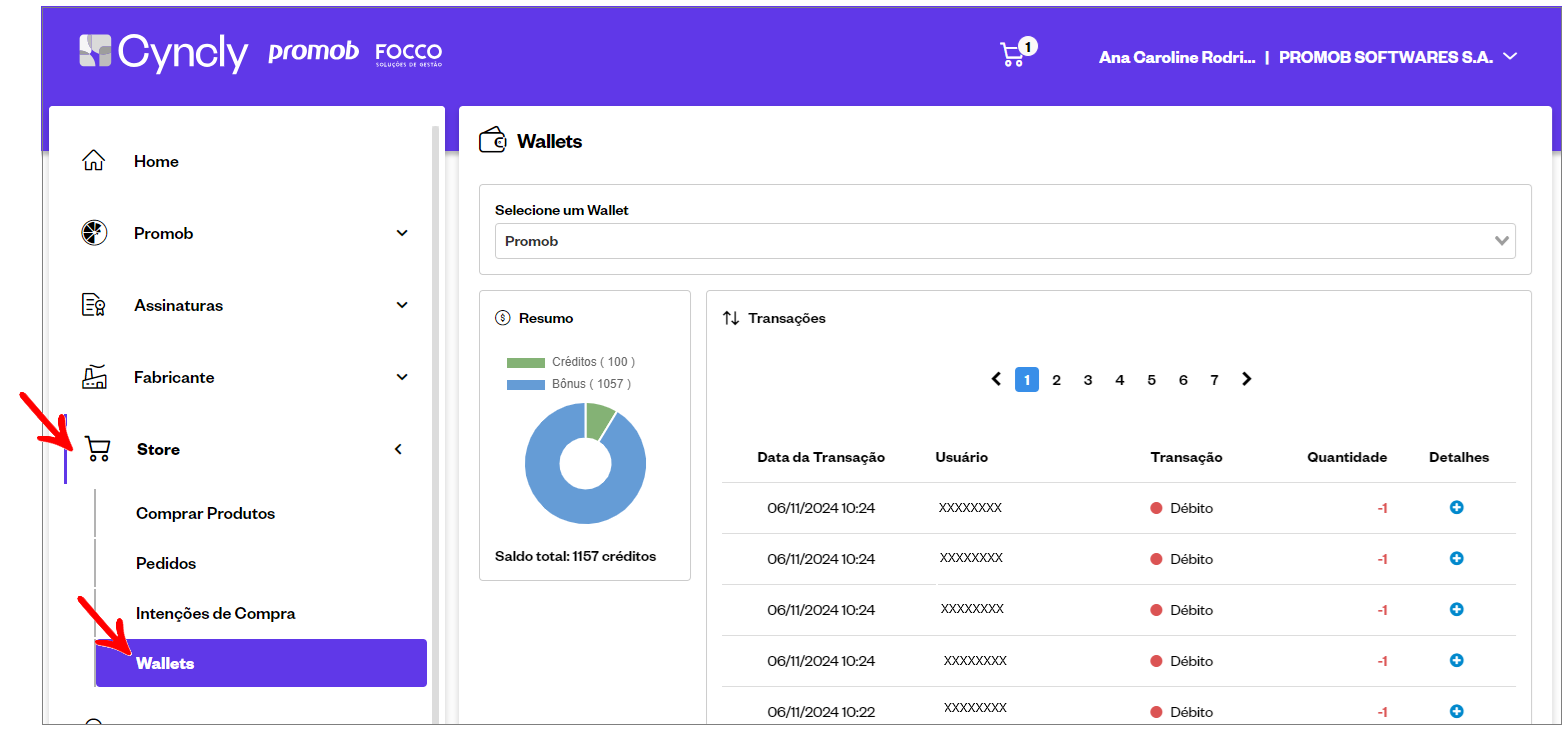
Task: Open the user account dropdown chevron
Action: point(1510,56)
